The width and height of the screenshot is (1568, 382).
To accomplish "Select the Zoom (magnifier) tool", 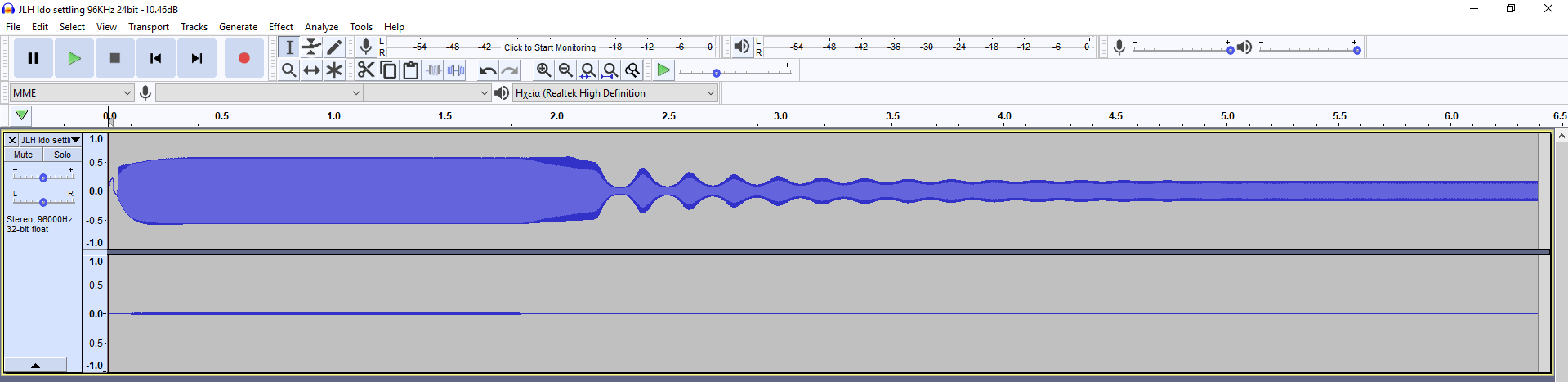I will (x=289, y=70).
